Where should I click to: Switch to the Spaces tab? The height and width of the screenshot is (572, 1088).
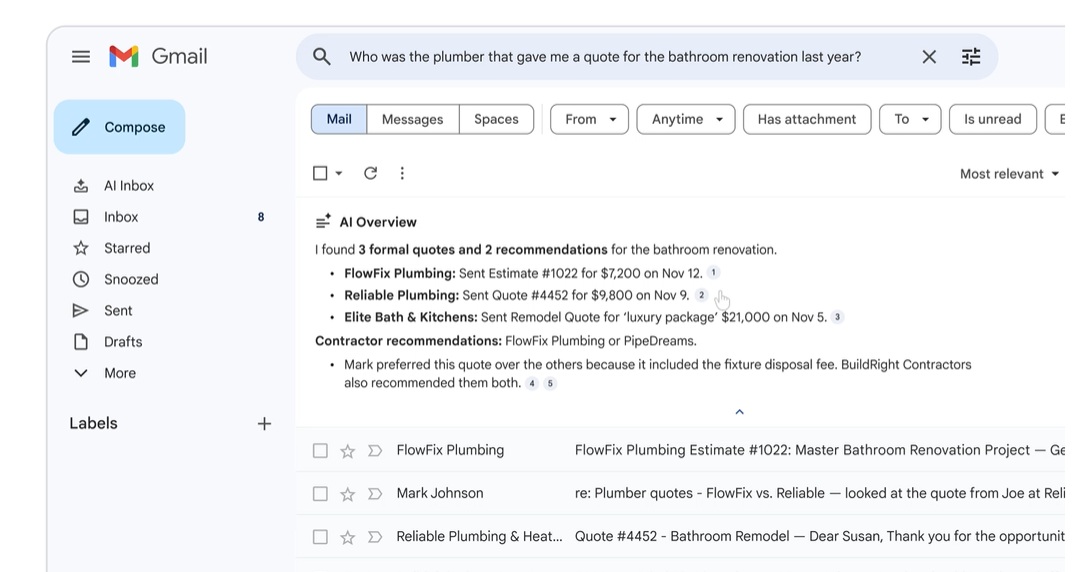496,119
